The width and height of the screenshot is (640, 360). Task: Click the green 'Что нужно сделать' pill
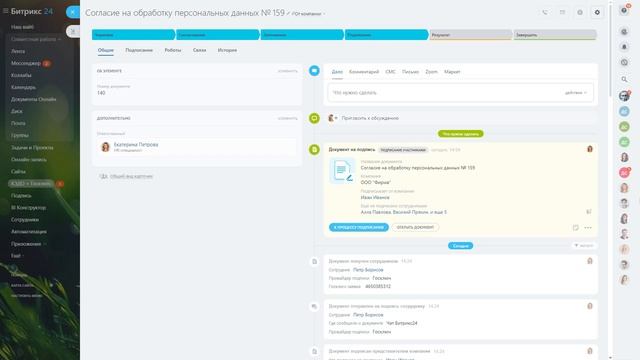tap(460, 134)
